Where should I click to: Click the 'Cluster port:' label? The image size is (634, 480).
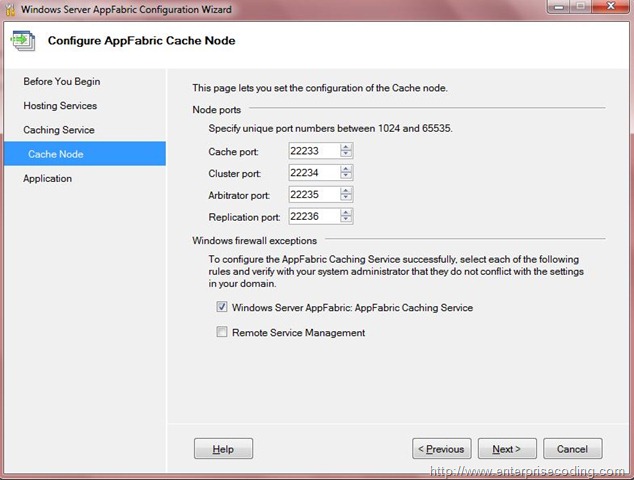point(235,173)
